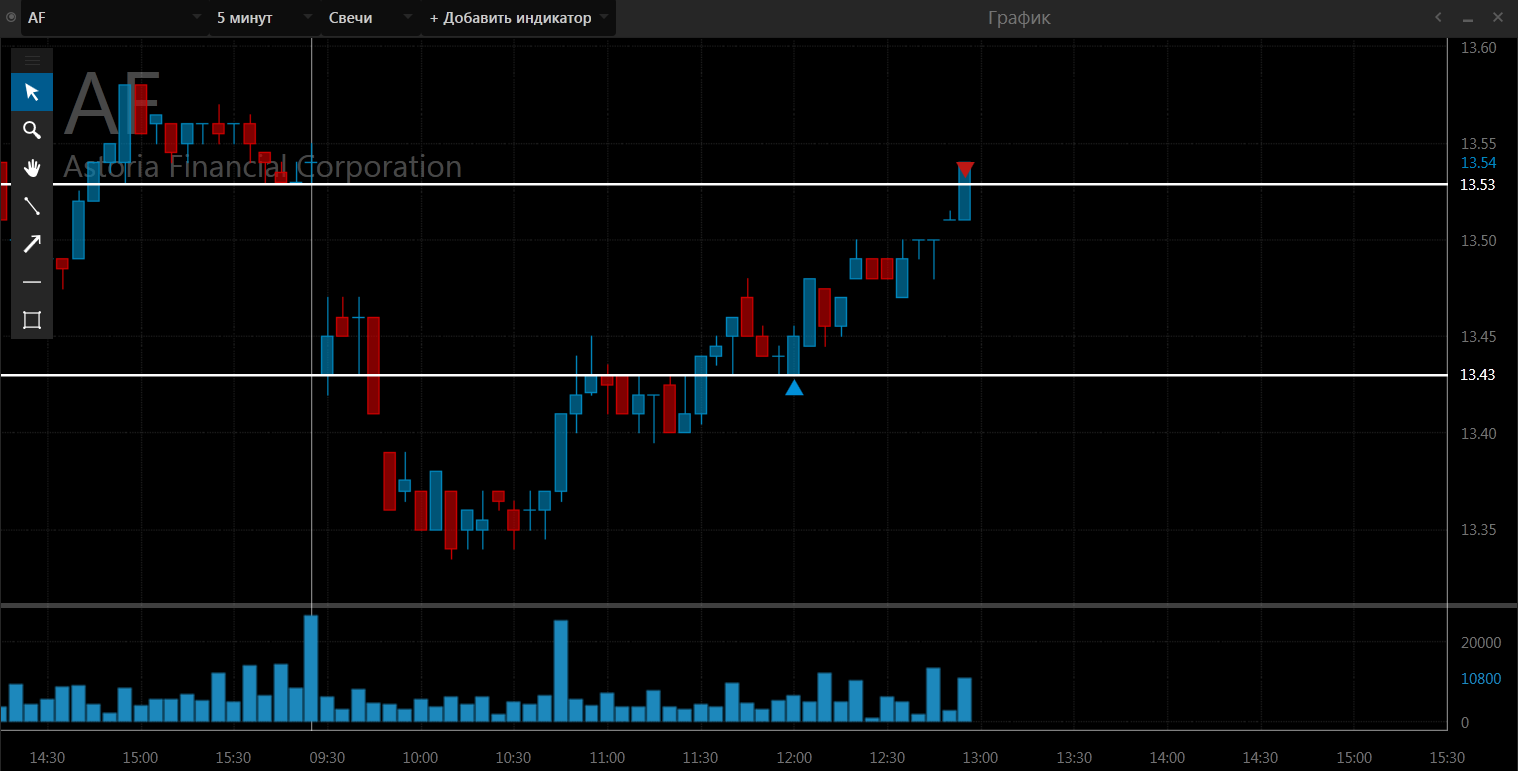Click the 13.35 price axis label
Image resolution: width=1518 pixels, height=771 pixels.
tap(1478, 529)
